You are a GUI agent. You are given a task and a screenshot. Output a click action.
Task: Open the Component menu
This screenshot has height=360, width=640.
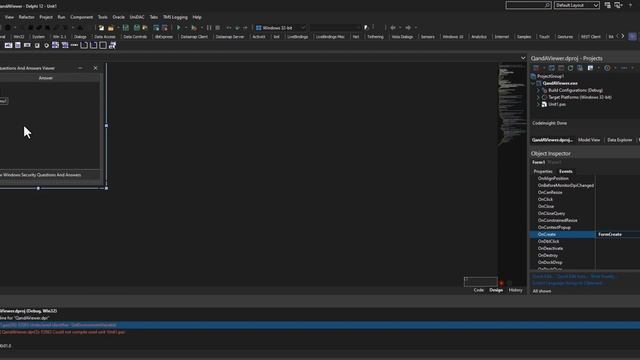81,17
